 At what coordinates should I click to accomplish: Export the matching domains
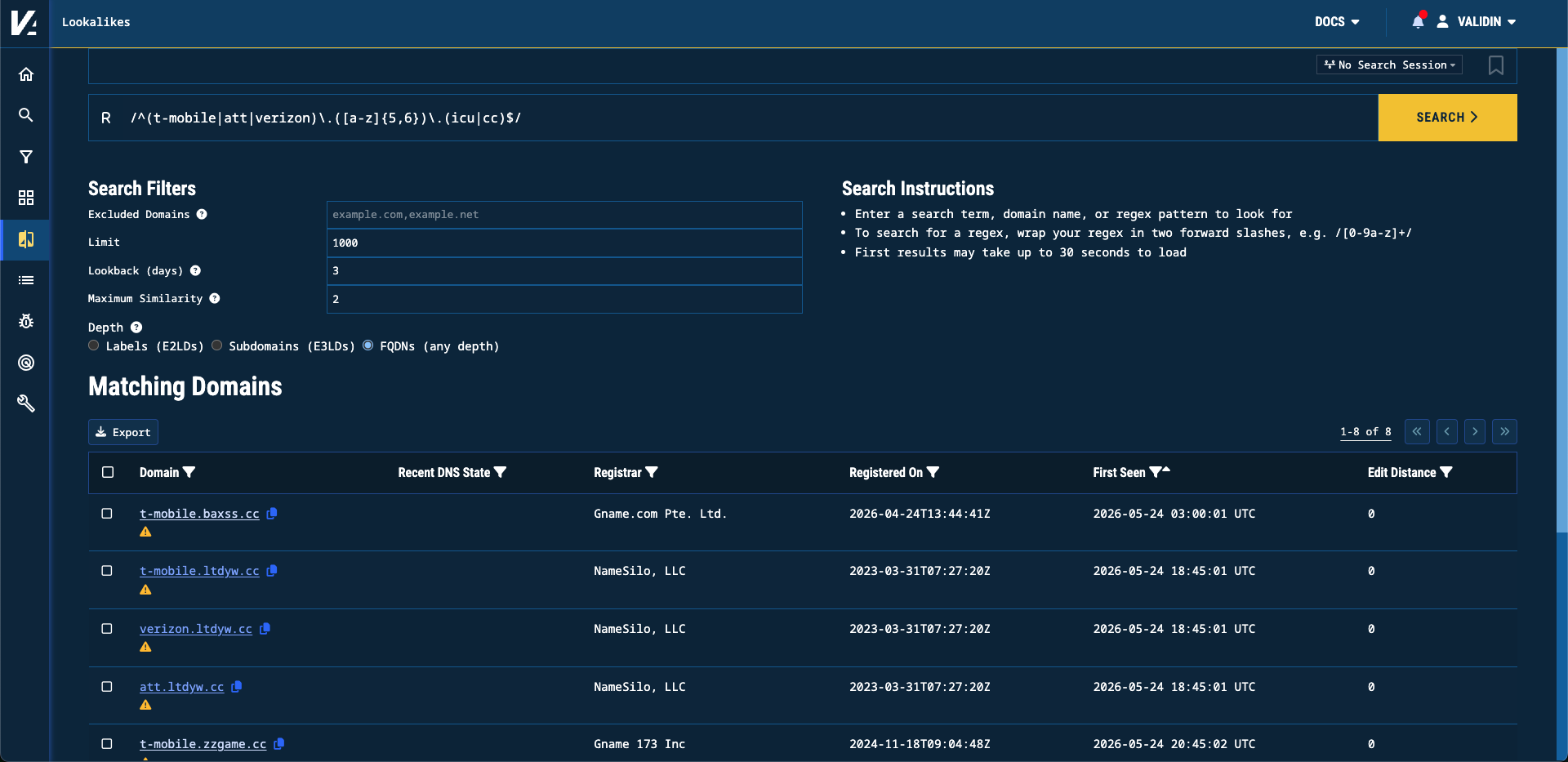pos(123,432)
